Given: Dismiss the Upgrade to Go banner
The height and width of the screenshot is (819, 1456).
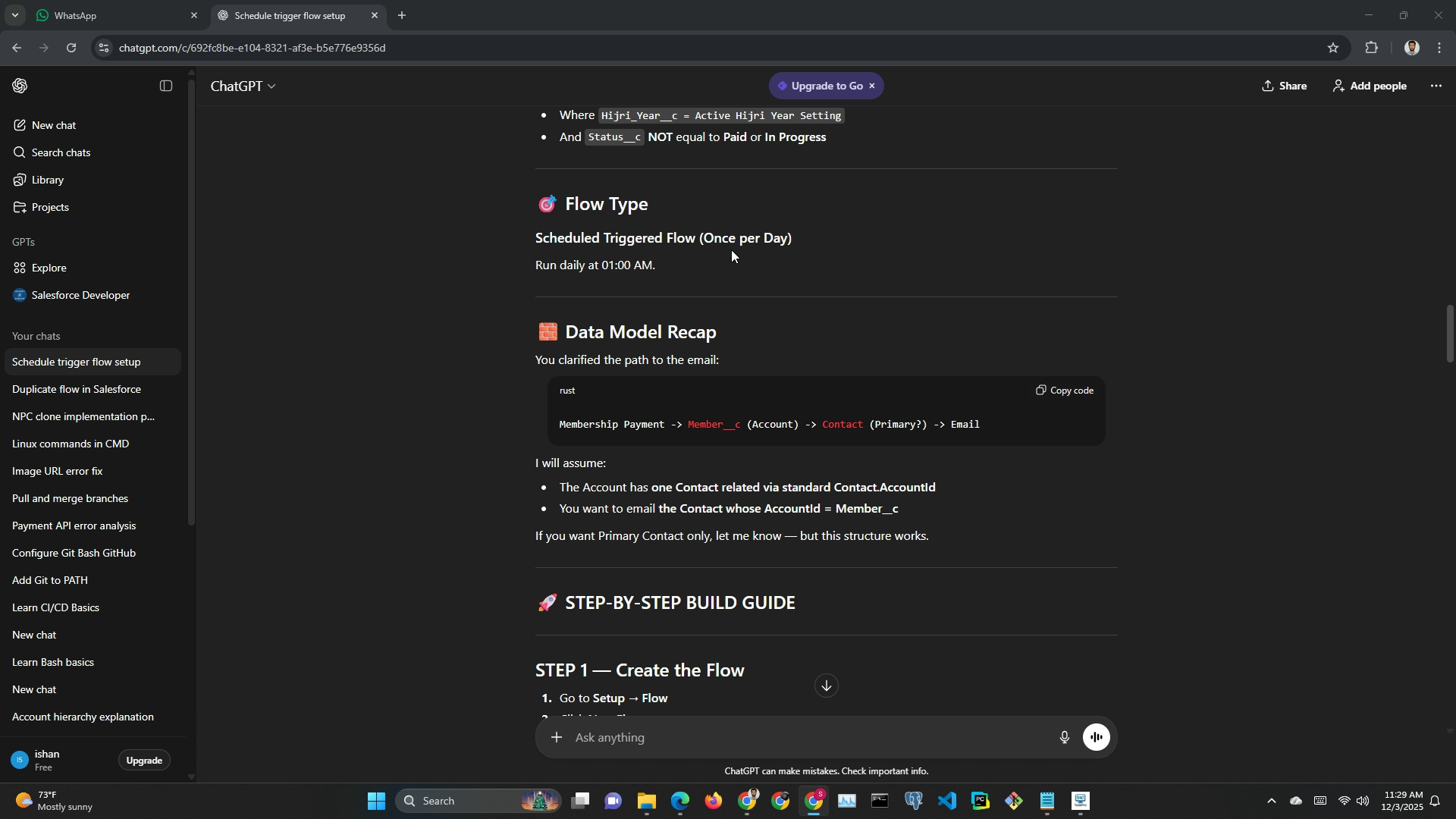Looking at the screenshot, I should coord(872,86).
